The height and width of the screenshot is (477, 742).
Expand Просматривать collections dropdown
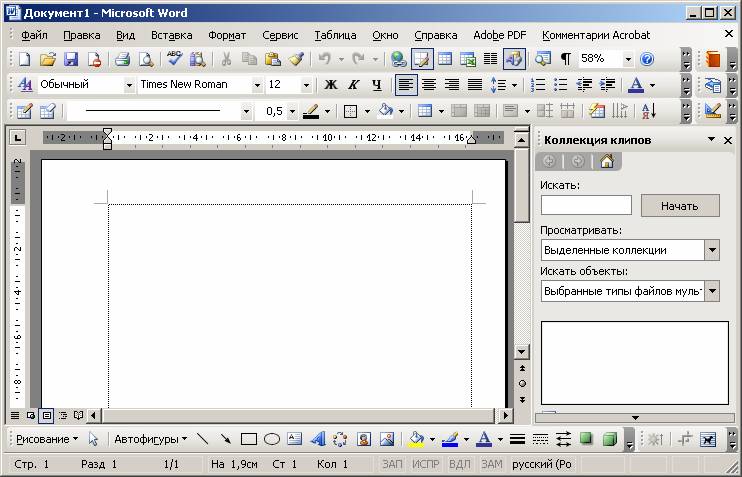tap(712, 250)
